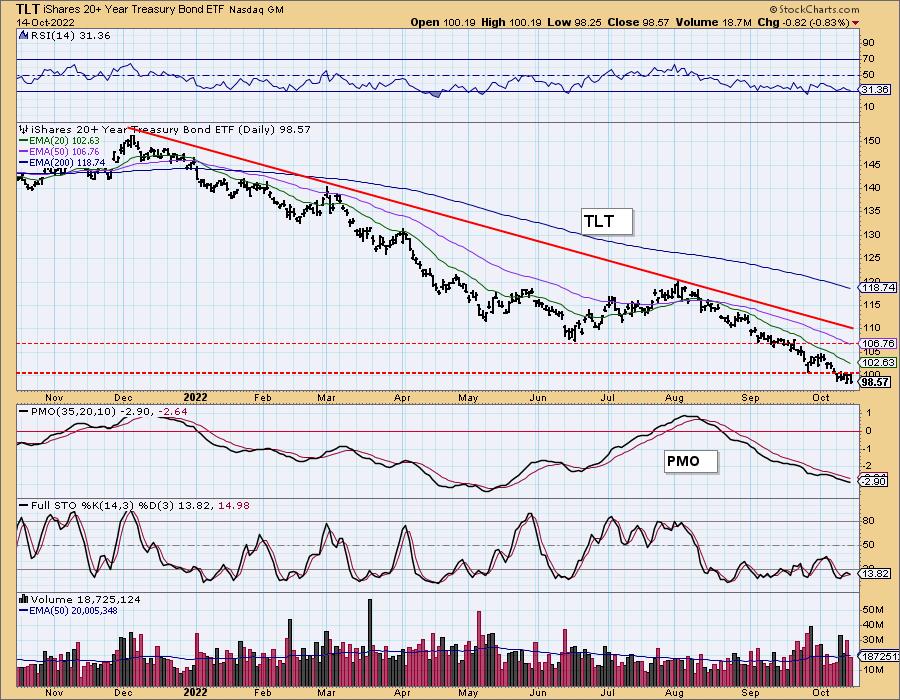Click the iShares (Daily) 98.57 price legend
The image size is (900, 700).
(171, 129)
